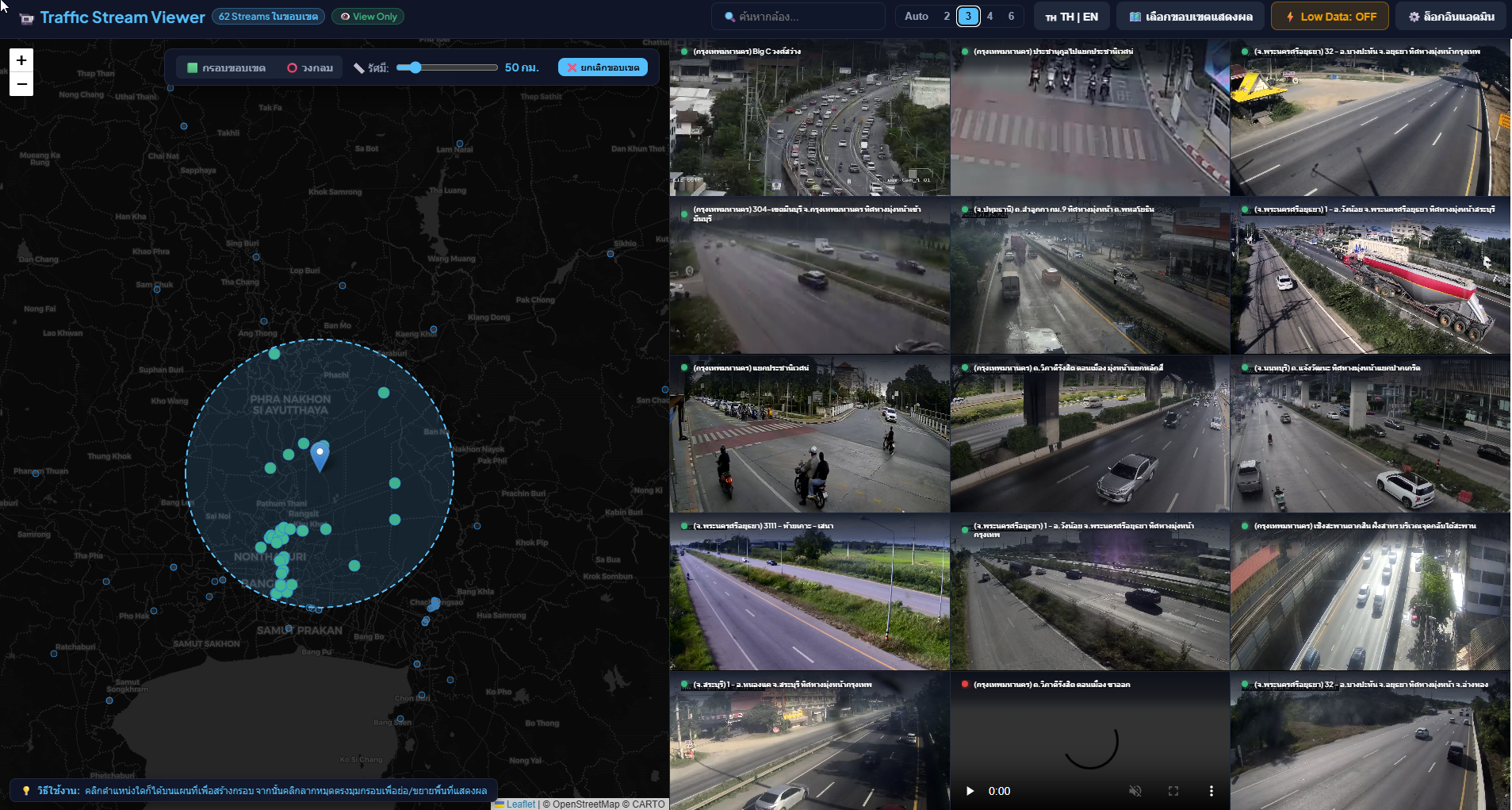Select the green rectangle boundary mode
1512x810 pixels.
pos(225,67)
